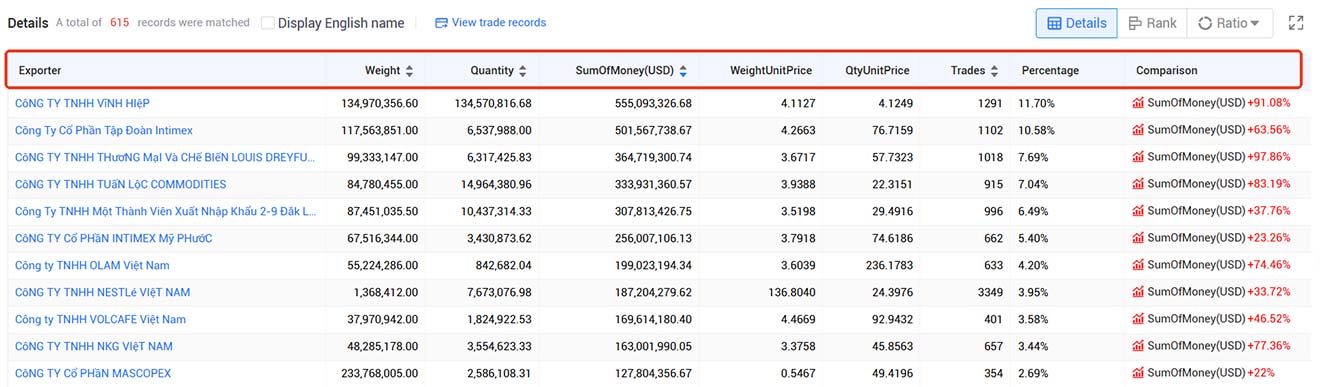Open exporter OLAM Việt Nam
The image size is (1320, 387).
point(92,265)
